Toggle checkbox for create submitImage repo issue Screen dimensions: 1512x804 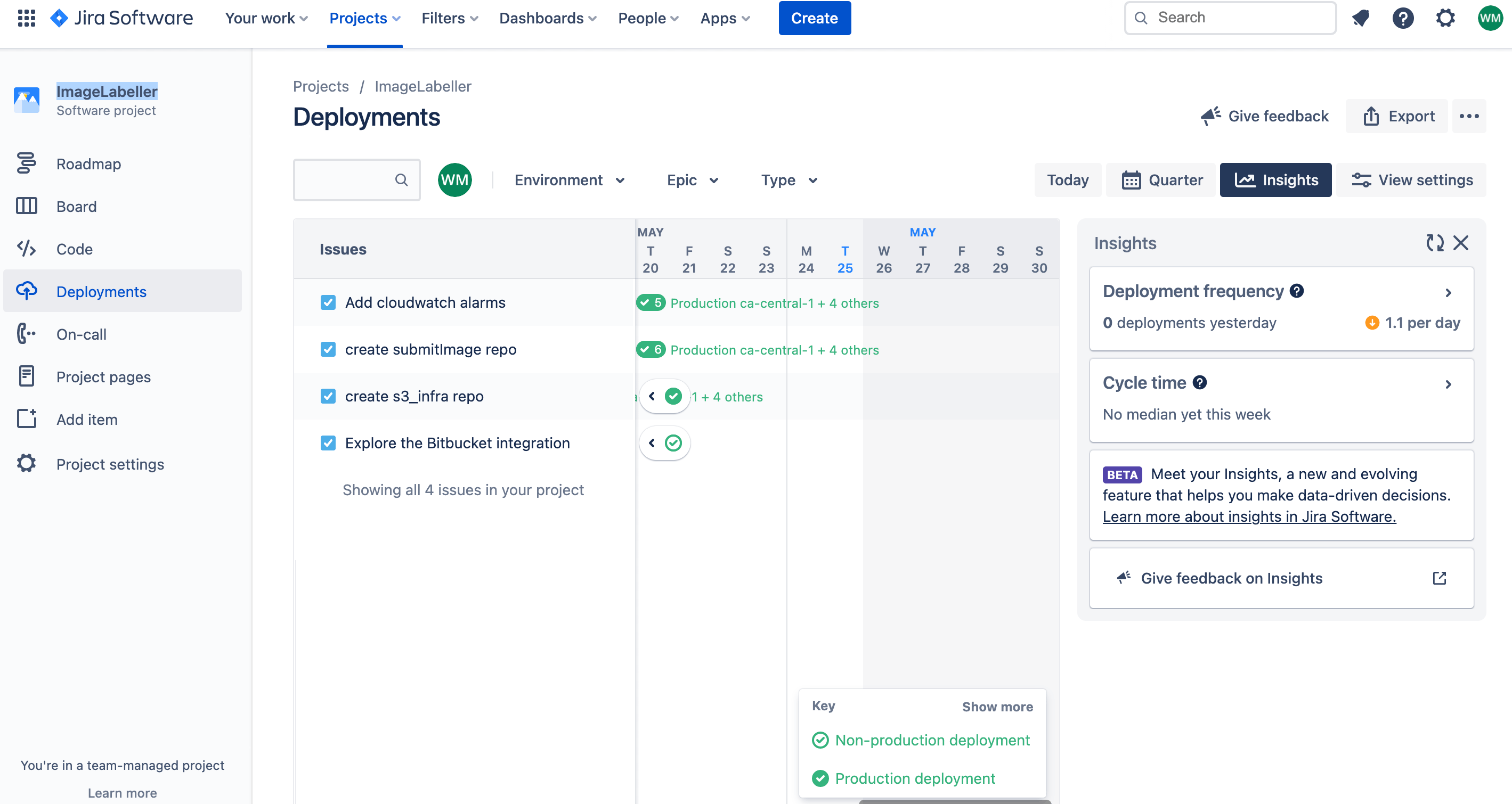(x=326, y=349)
